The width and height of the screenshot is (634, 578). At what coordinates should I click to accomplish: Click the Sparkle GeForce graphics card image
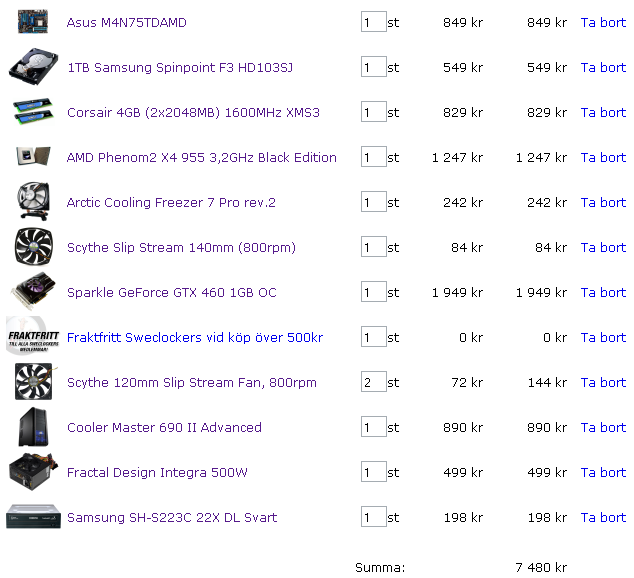[33, 291]
